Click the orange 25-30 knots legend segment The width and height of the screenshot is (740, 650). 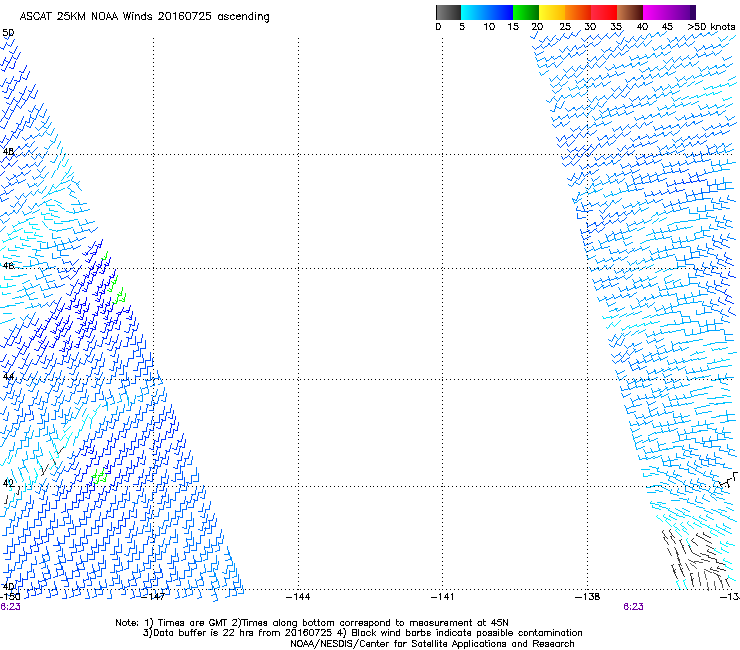point(578,12)
